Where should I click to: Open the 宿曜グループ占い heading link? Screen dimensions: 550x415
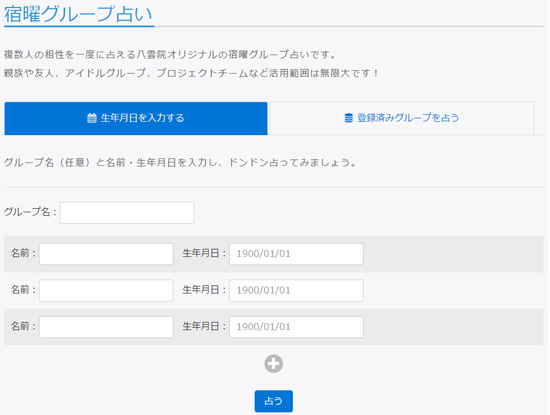point(78,14)
